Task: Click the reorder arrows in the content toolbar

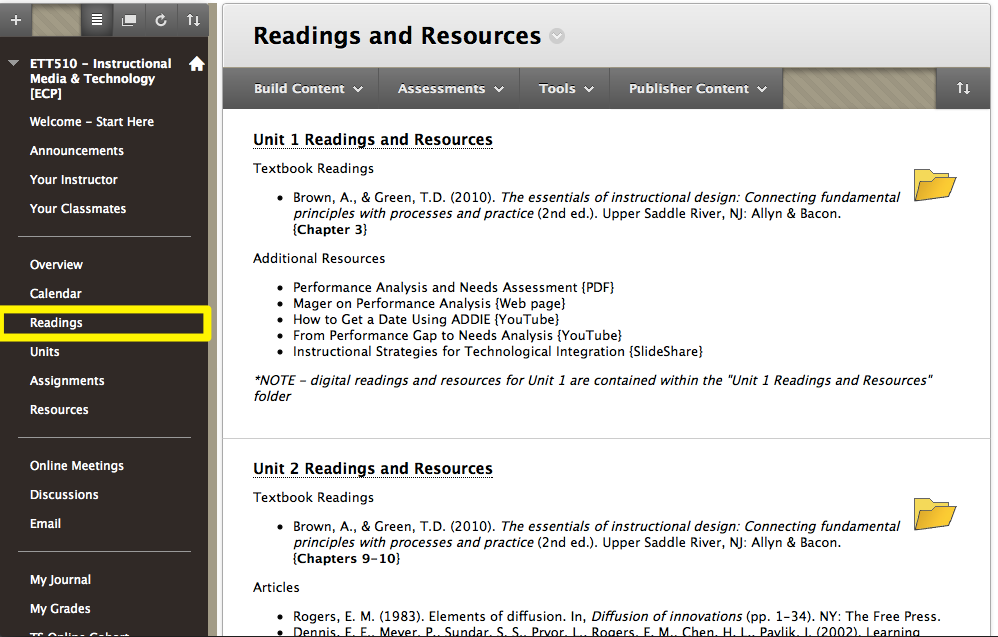Action: click(x=963, y=88)
